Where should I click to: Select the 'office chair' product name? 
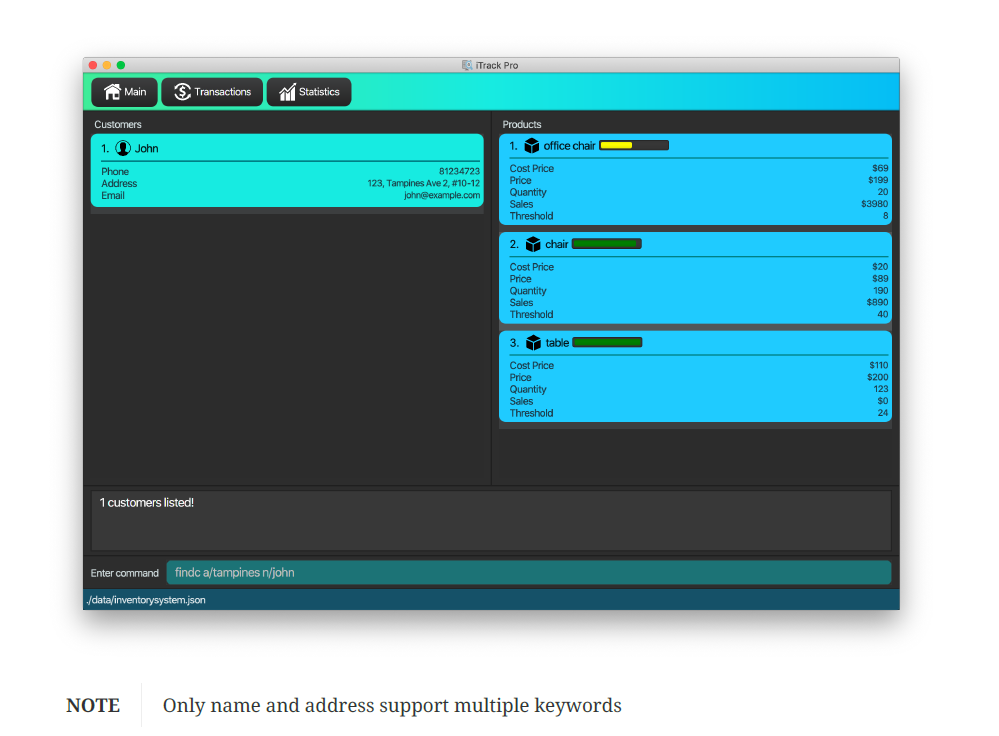coord(569,146)
